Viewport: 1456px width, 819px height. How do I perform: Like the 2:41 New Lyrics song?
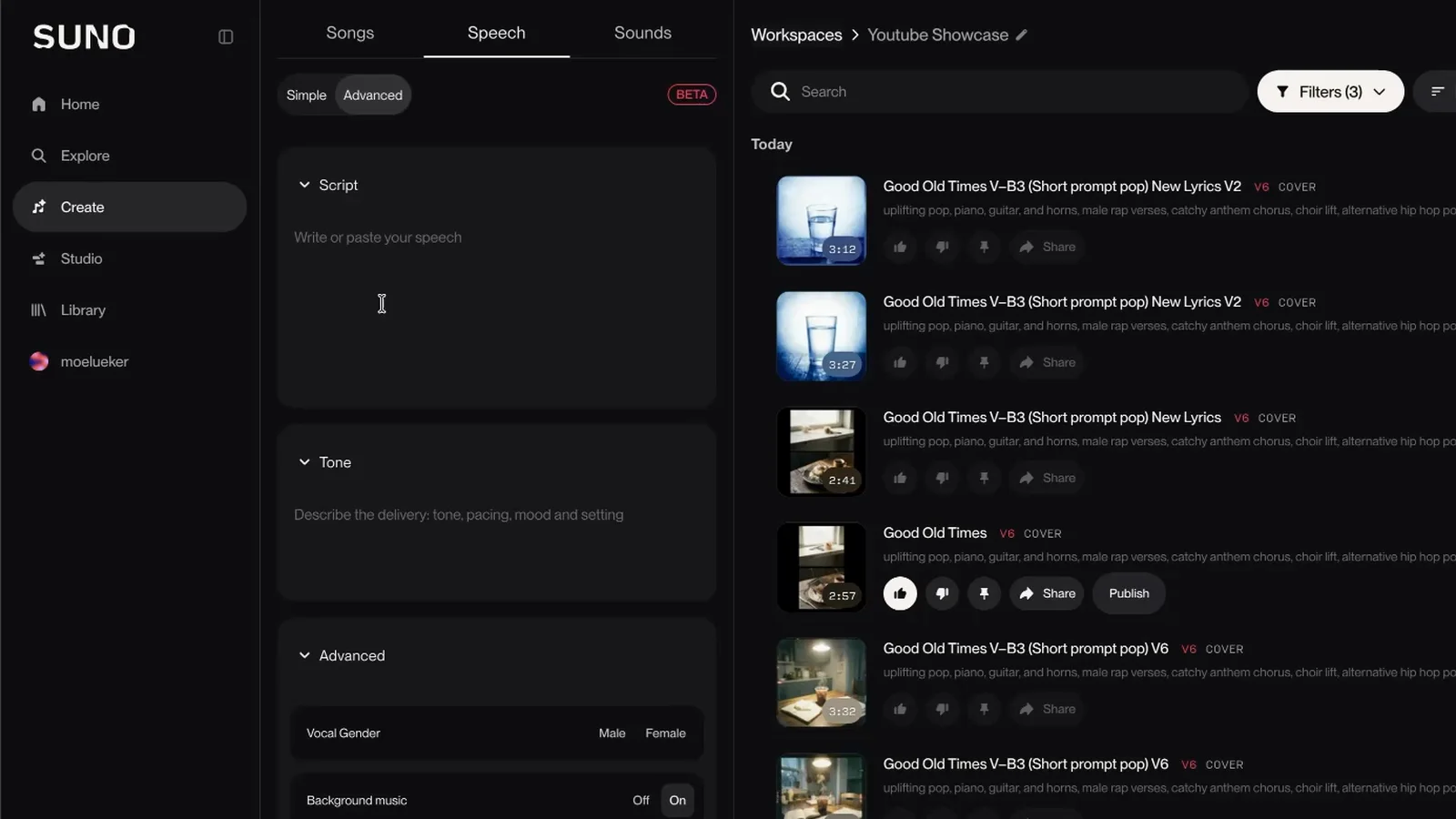[900, 479]
